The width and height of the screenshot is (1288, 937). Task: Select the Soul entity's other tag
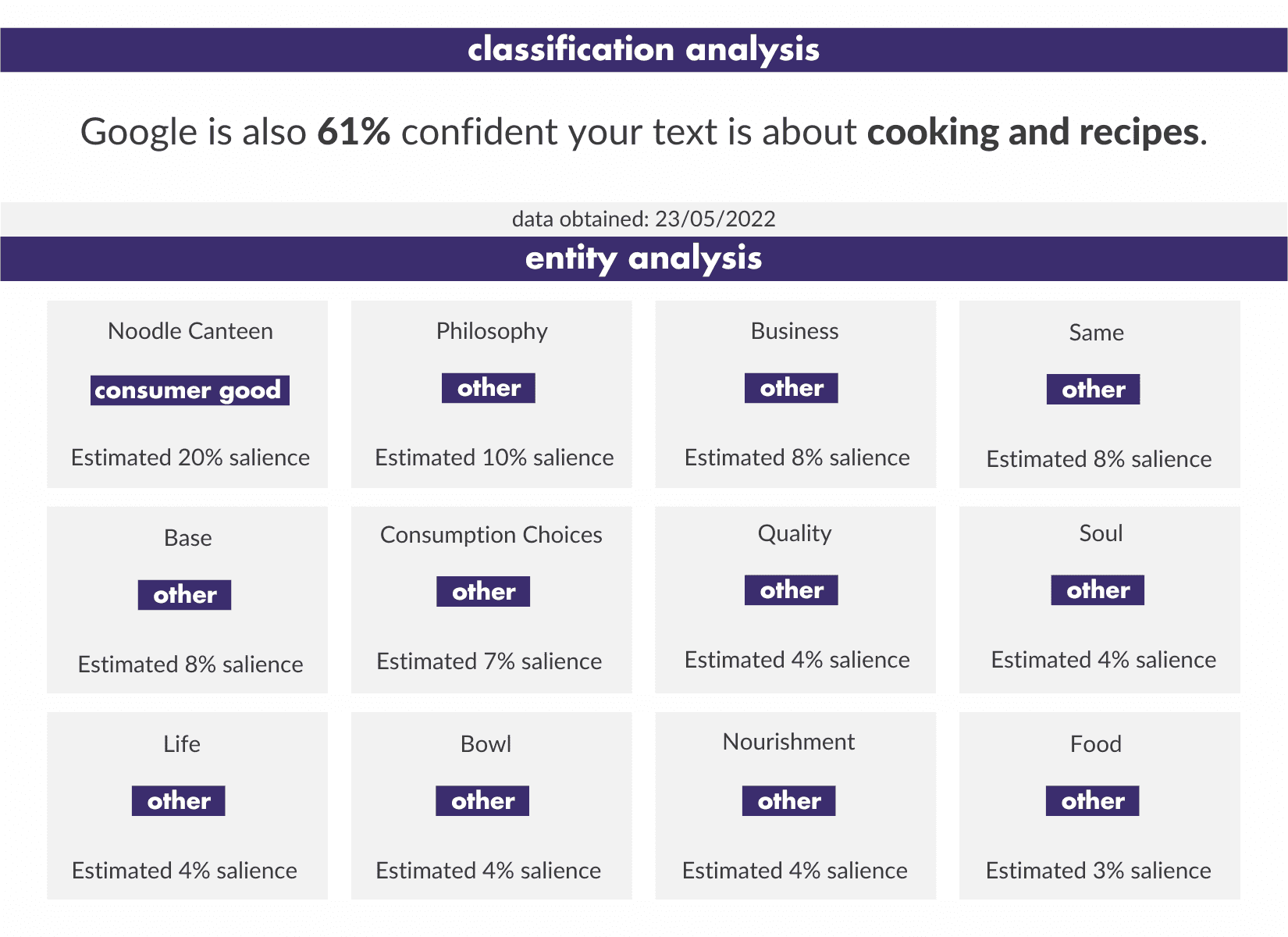pos(1098,590)
